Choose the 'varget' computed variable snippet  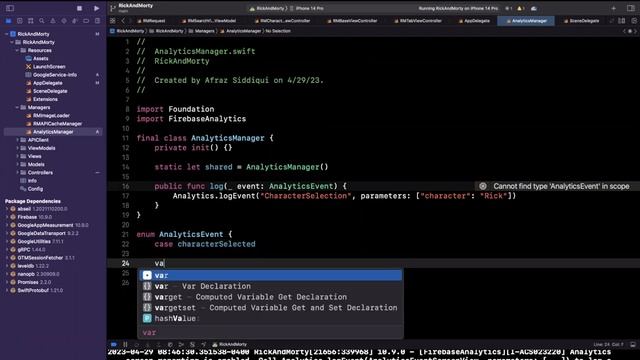pos(270,297)
